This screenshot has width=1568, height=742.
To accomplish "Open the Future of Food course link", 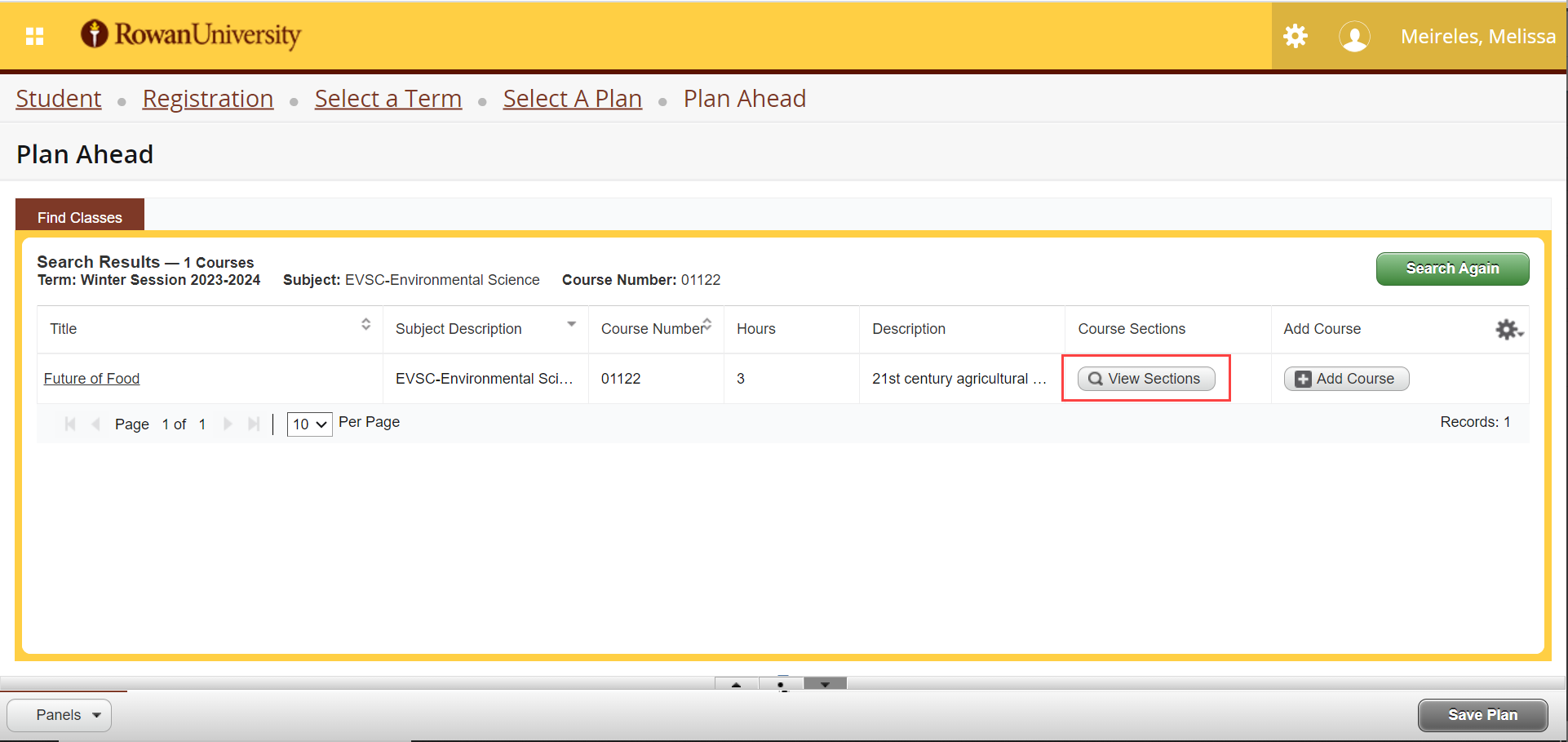I will pos(91,379).
